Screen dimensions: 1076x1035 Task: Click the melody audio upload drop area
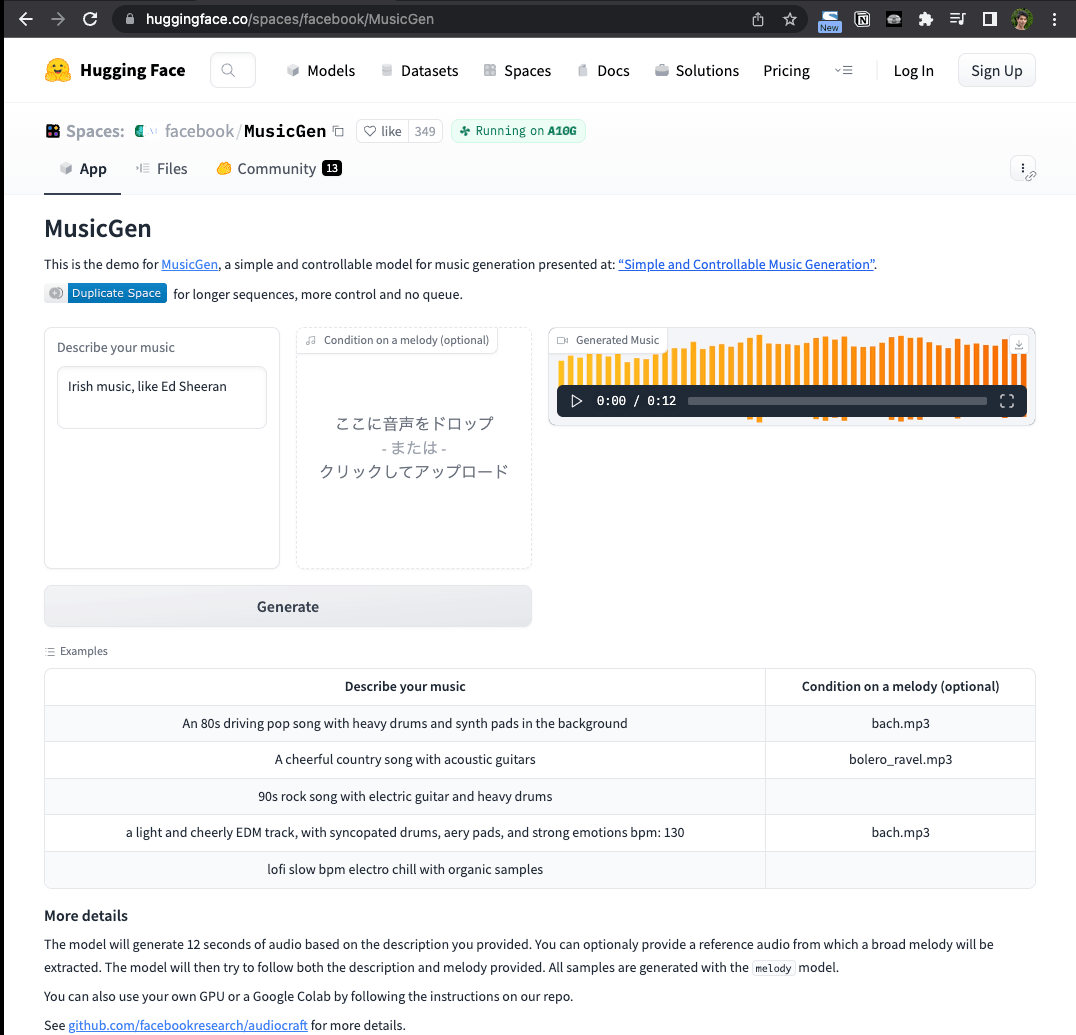tap(414, 447)
